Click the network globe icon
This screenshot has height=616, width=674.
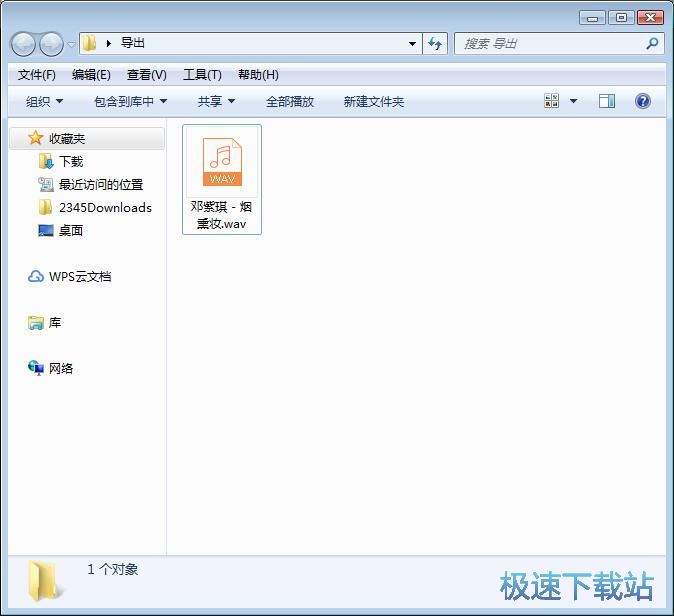point(36,368)
